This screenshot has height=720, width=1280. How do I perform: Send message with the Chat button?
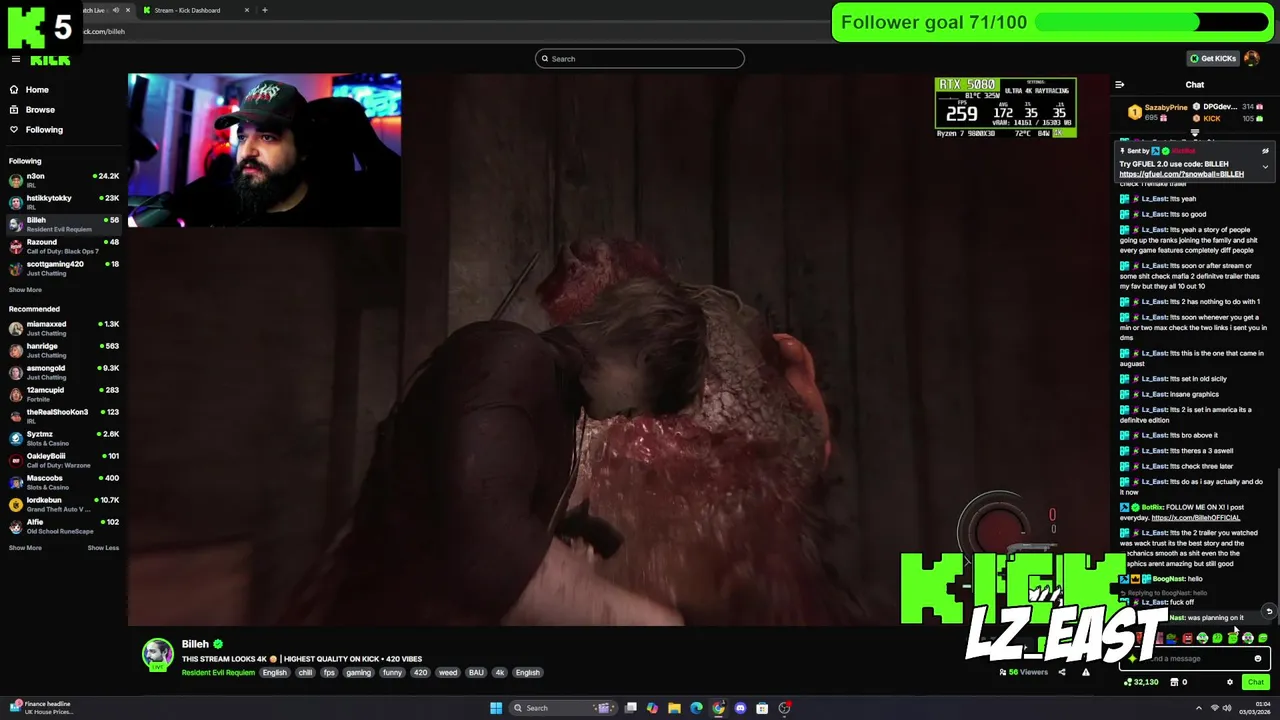point(1255,682)
